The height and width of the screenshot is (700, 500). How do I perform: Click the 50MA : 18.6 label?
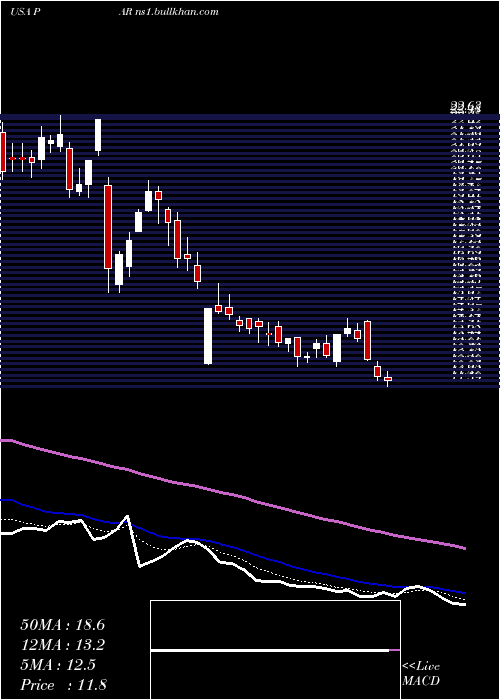62,625
